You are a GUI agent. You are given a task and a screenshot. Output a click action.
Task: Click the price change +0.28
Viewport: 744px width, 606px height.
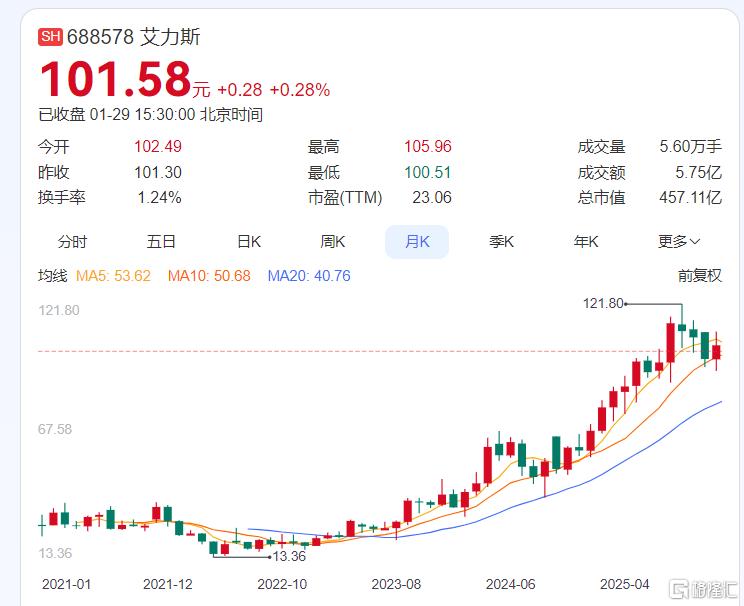[x=240, y=90]
